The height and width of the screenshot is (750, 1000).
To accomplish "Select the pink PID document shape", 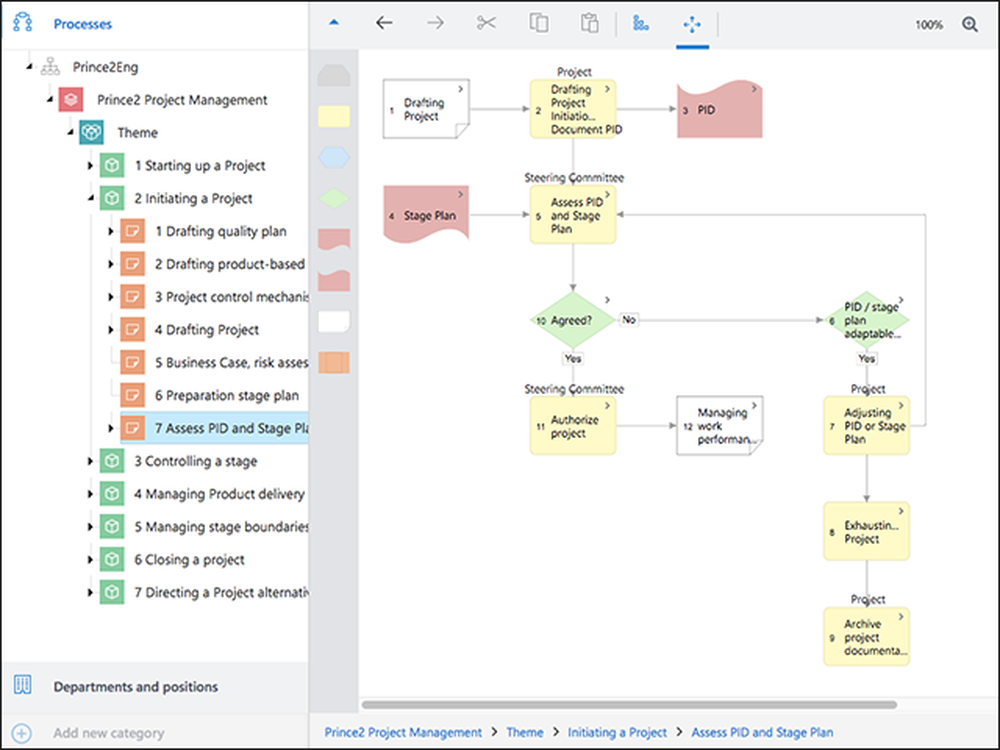I will pos(719,109).
